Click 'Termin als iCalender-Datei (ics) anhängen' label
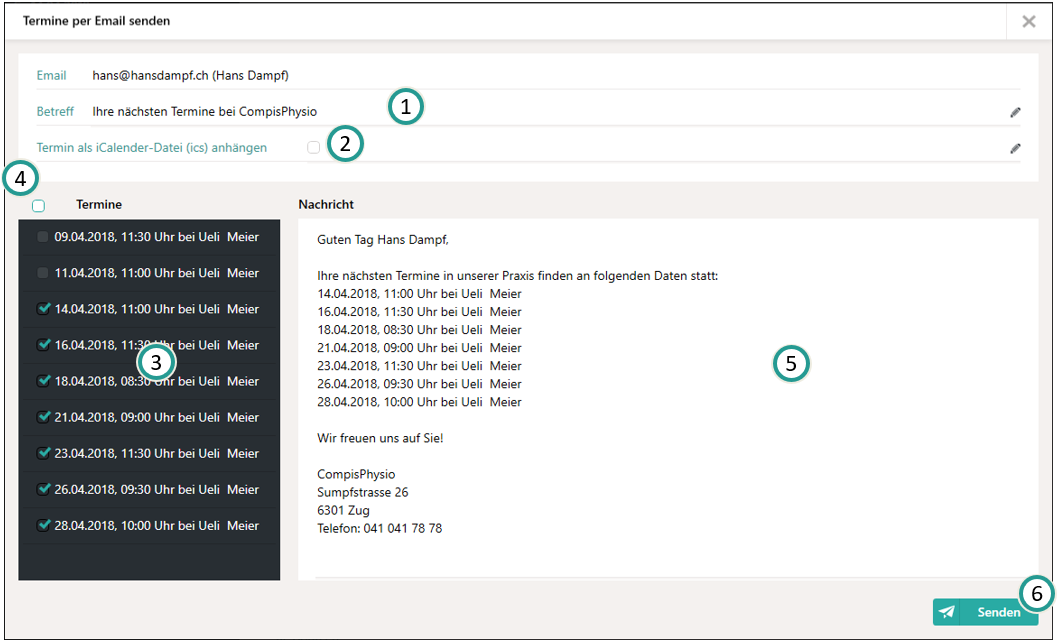Viewport: 1057px width, 640px height. (152, 148)
